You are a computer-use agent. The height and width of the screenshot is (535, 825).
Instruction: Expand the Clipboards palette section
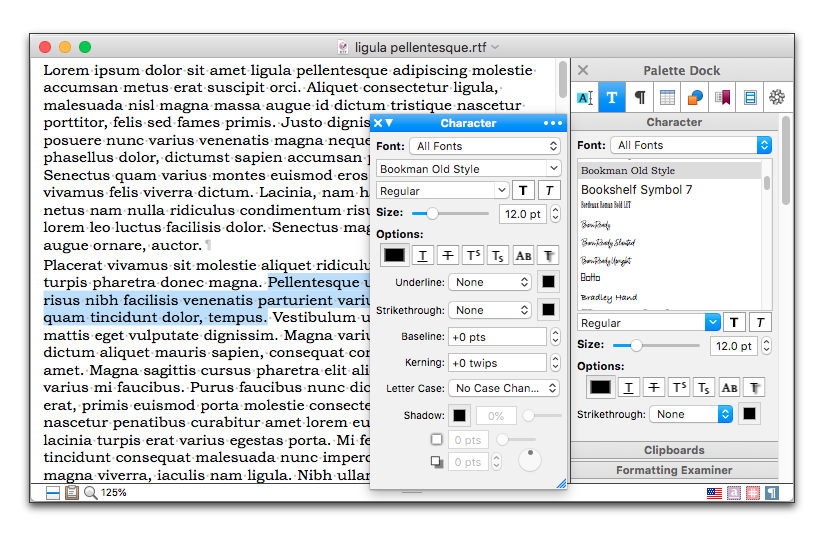click(x=674, y=450)
